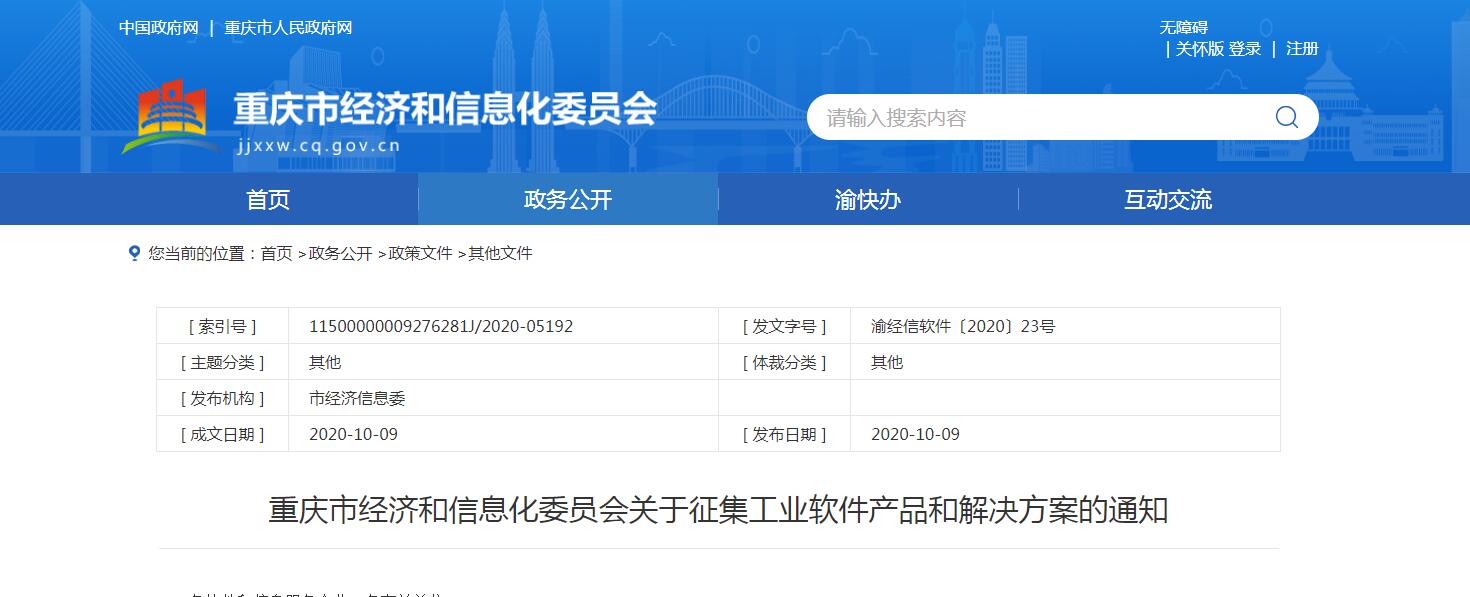The width and height of the screenshot is (1470, 597).
Task: Click the 无障碍 accessibility link
Action: [x=1183, y=28]
